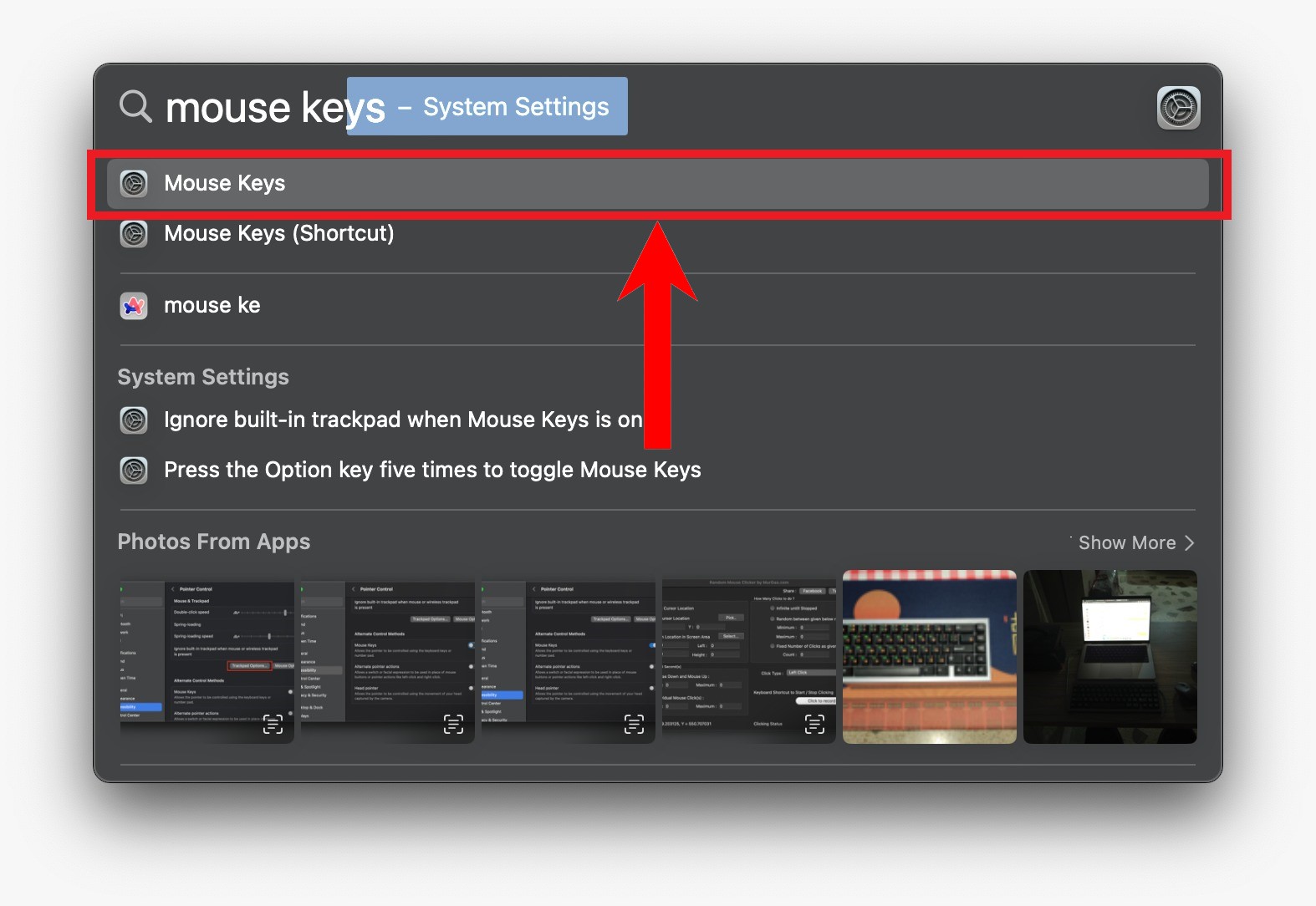The height and width of the screenshot is (906, 1316).
Task: Click Live Text icon on thumbnail with red-outlined Trackpad Options
Action: pyautogui.click(x=273, y=724)
